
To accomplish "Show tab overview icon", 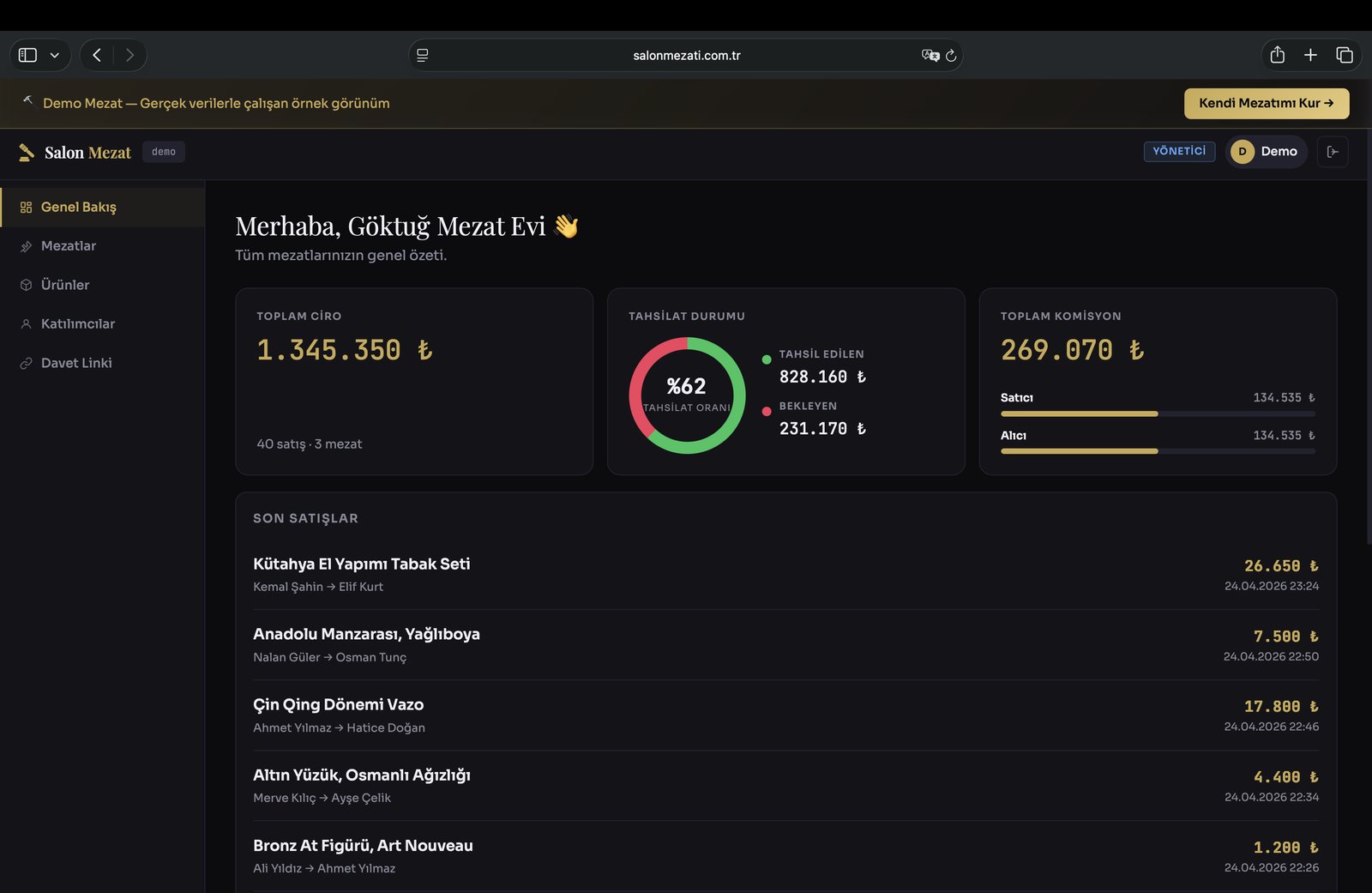I will (x=1345, y=55).
